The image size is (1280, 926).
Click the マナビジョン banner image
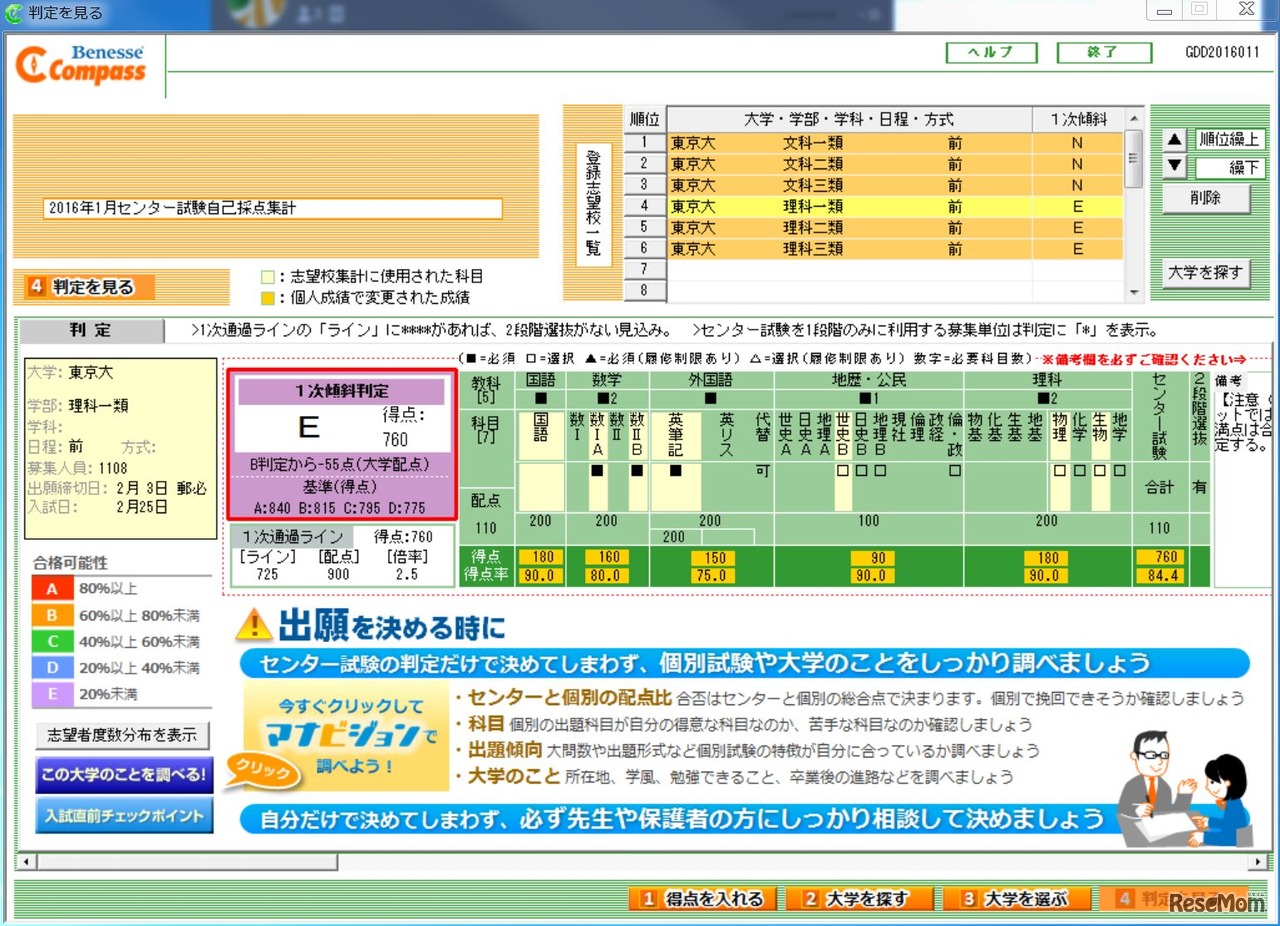point(346,737)
